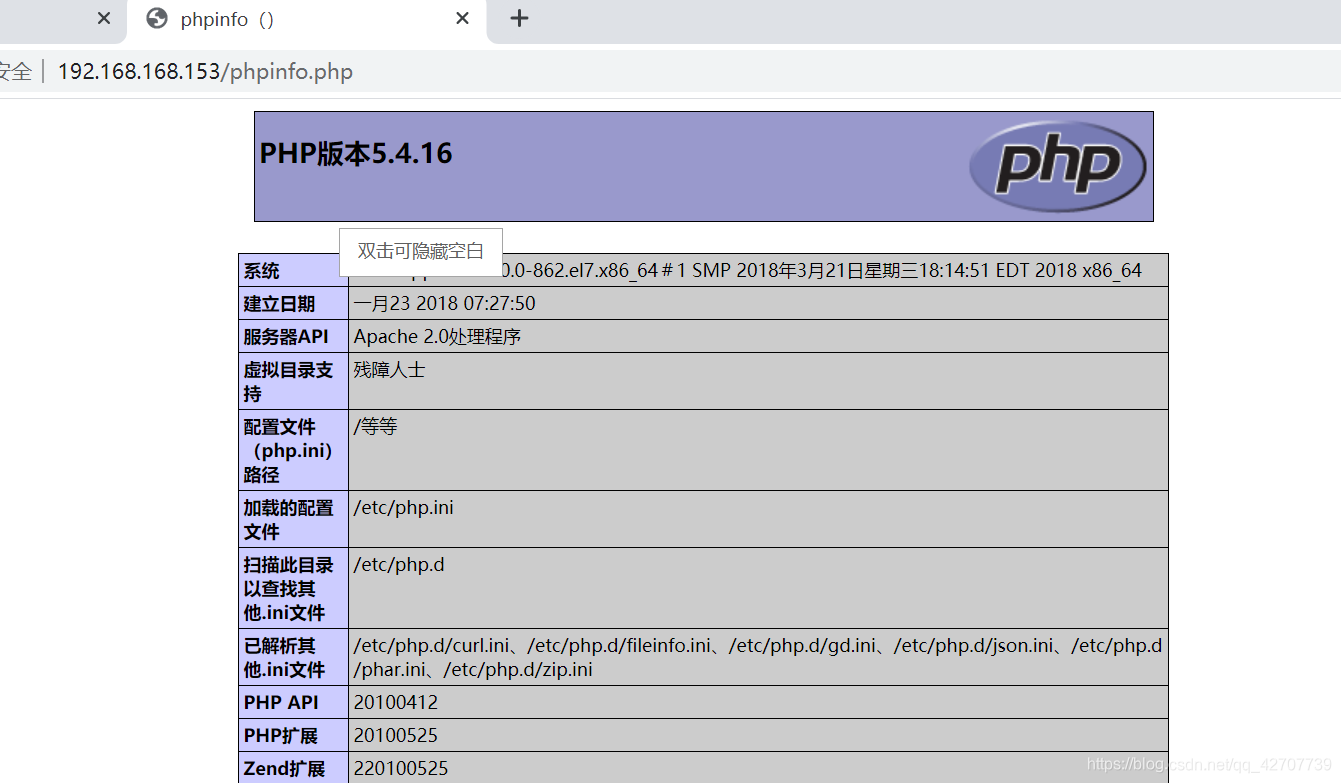Select the system kernel info value
Viewport: 1341px width, 783px height.
click(x=758, y=271)
